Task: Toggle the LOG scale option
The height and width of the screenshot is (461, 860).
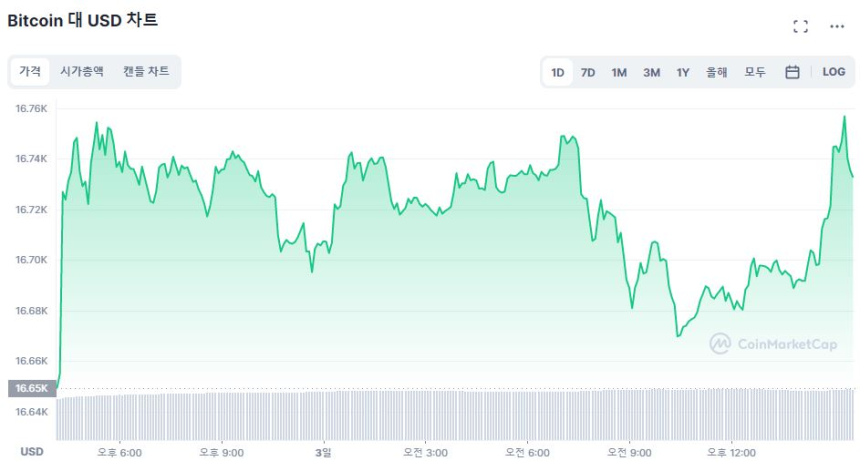Action: pos(834,72)
